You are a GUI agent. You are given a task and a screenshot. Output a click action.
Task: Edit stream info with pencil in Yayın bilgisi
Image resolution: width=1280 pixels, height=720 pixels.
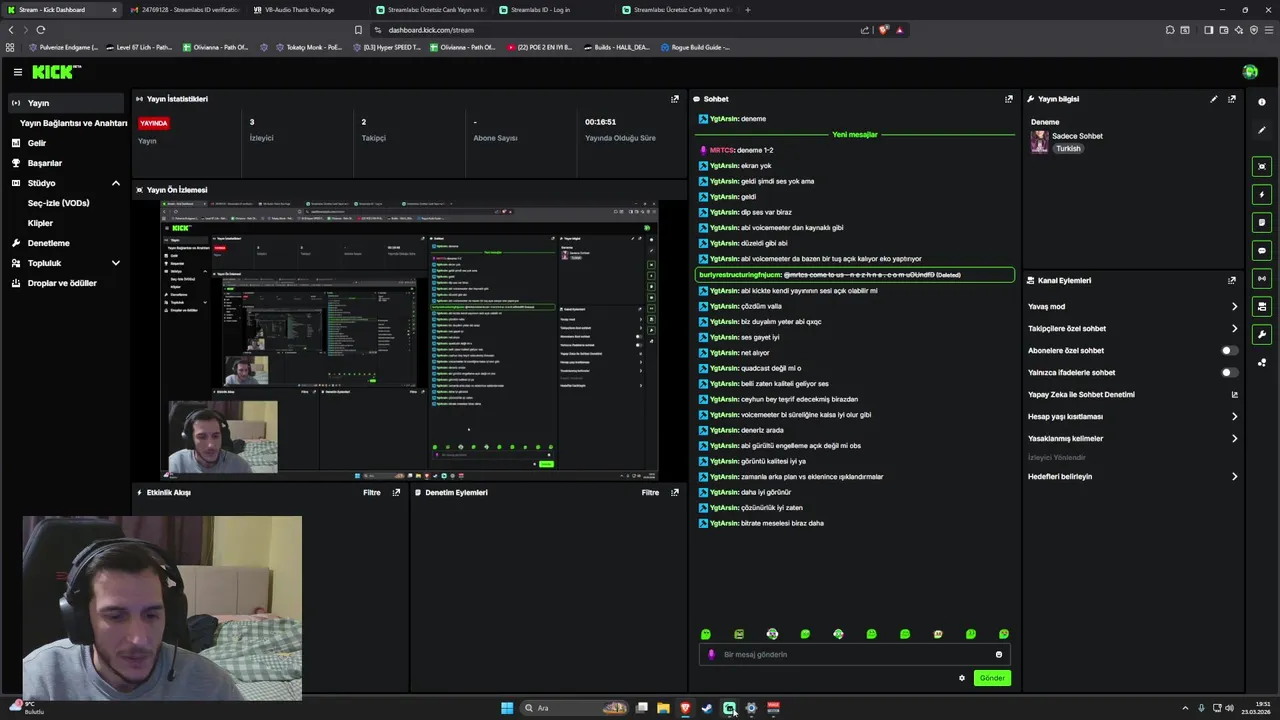(x=1214, y=99)
